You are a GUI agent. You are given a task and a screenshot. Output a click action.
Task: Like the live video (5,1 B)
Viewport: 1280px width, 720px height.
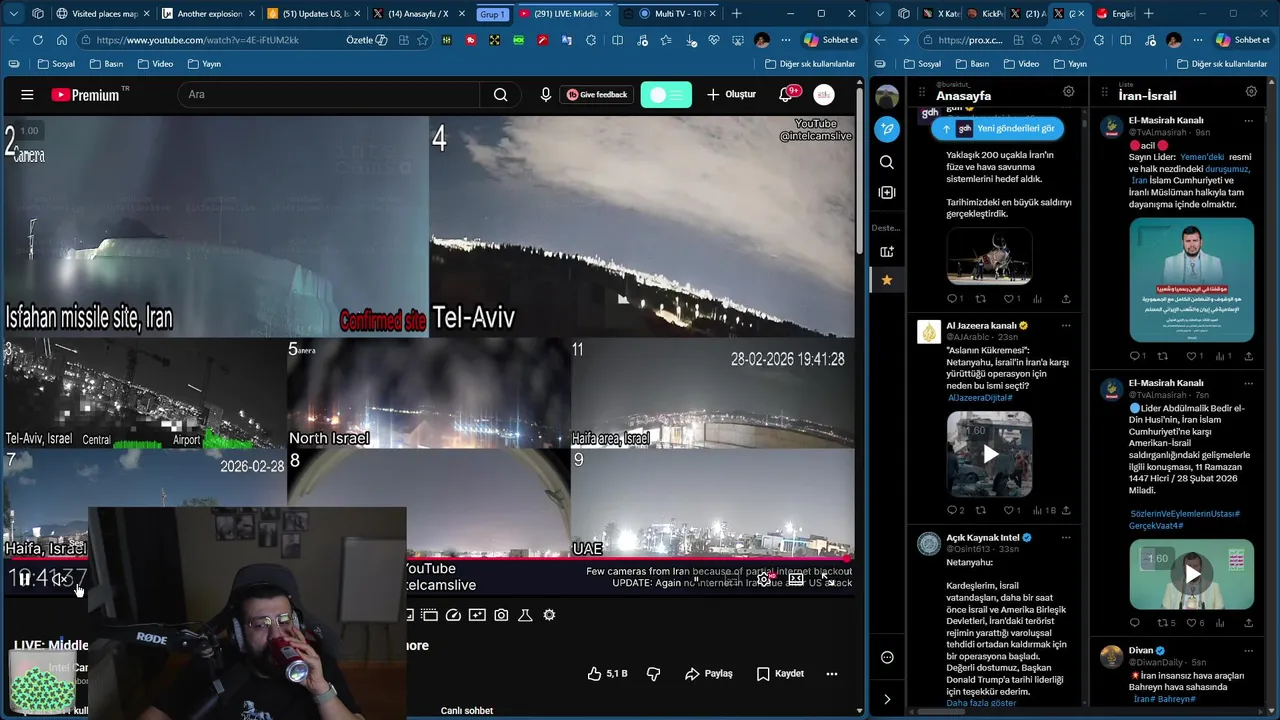coord(607,674)
